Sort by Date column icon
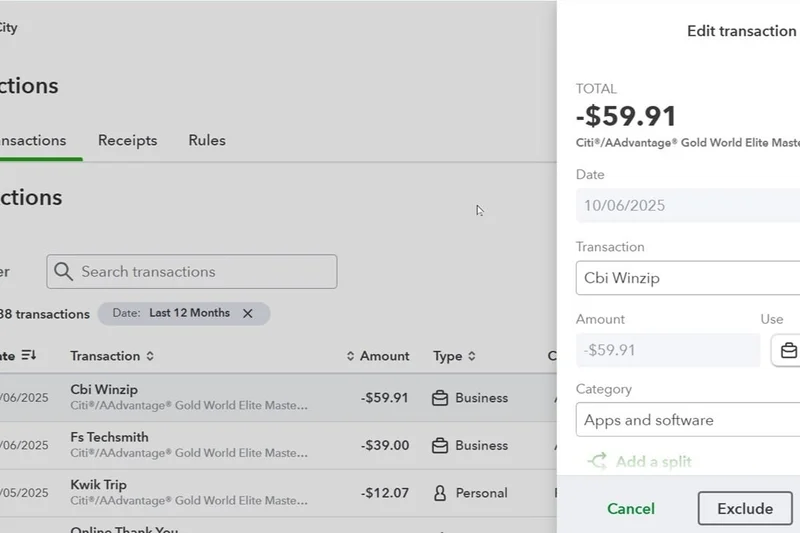This screenshot has width=800, height=533. (x=29, y=355)
